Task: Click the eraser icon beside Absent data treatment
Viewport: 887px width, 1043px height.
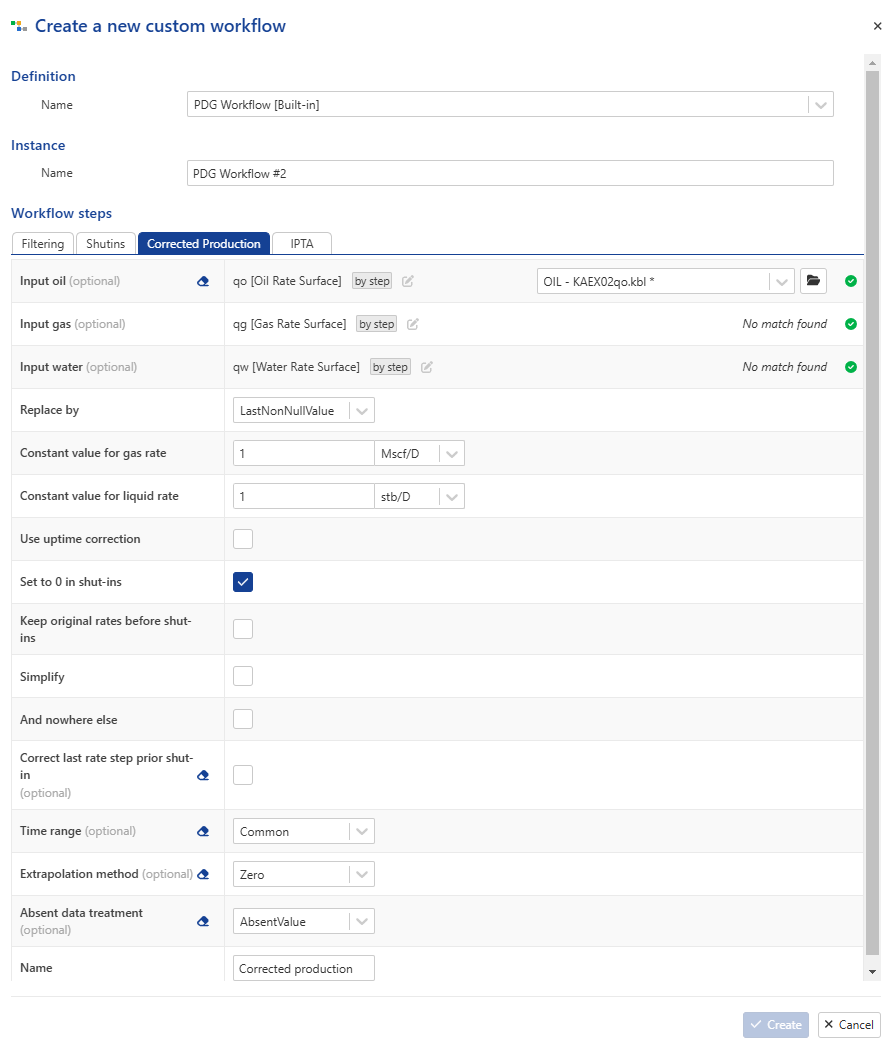Action: point(203,921)
